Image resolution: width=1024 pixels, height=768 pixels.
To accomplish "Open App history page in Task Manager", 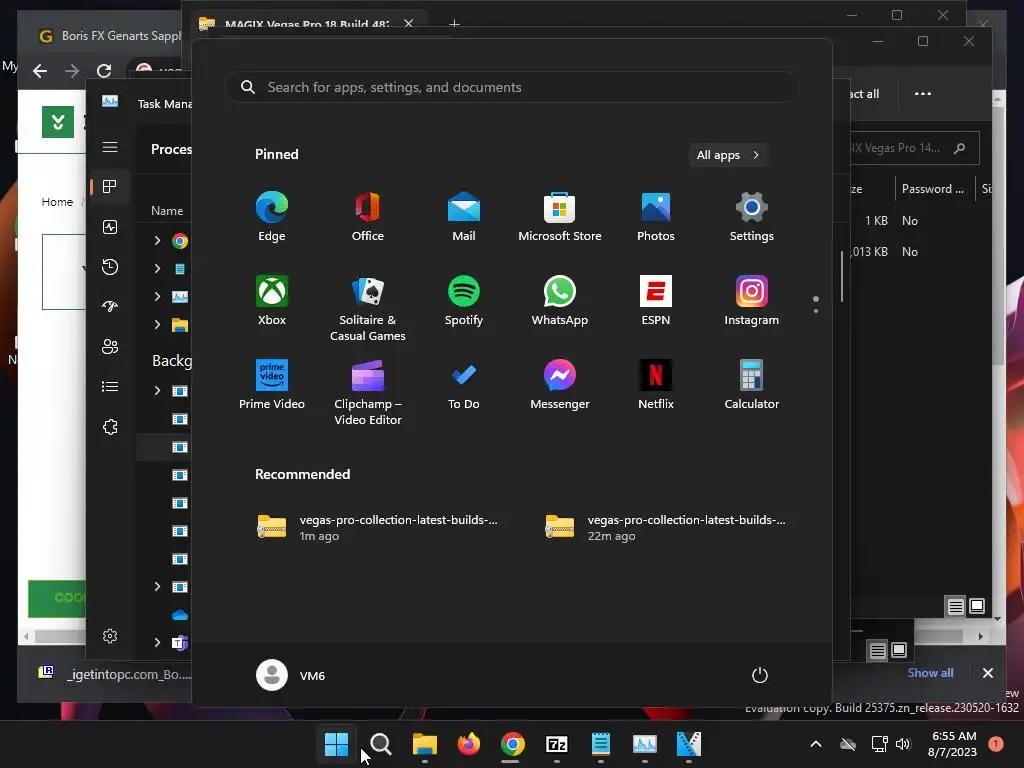I will (110, 266).
